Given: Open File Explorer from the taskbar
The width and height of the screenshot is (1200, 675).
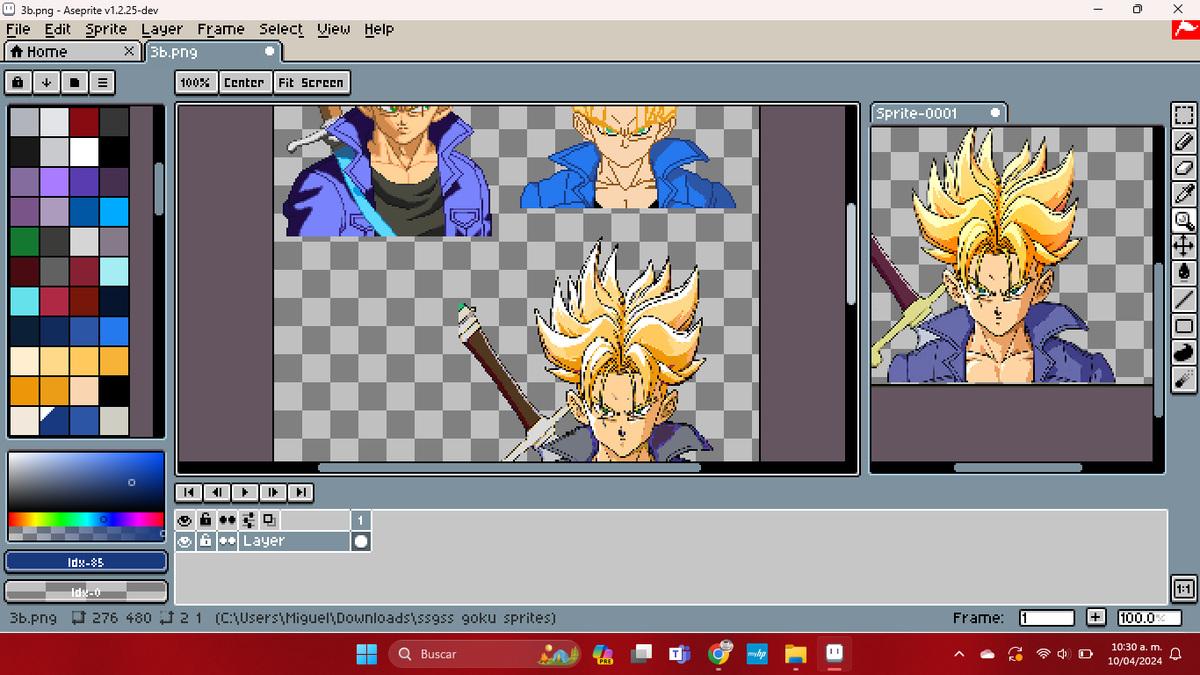Looking at the screenshot, I should (795, 654).
